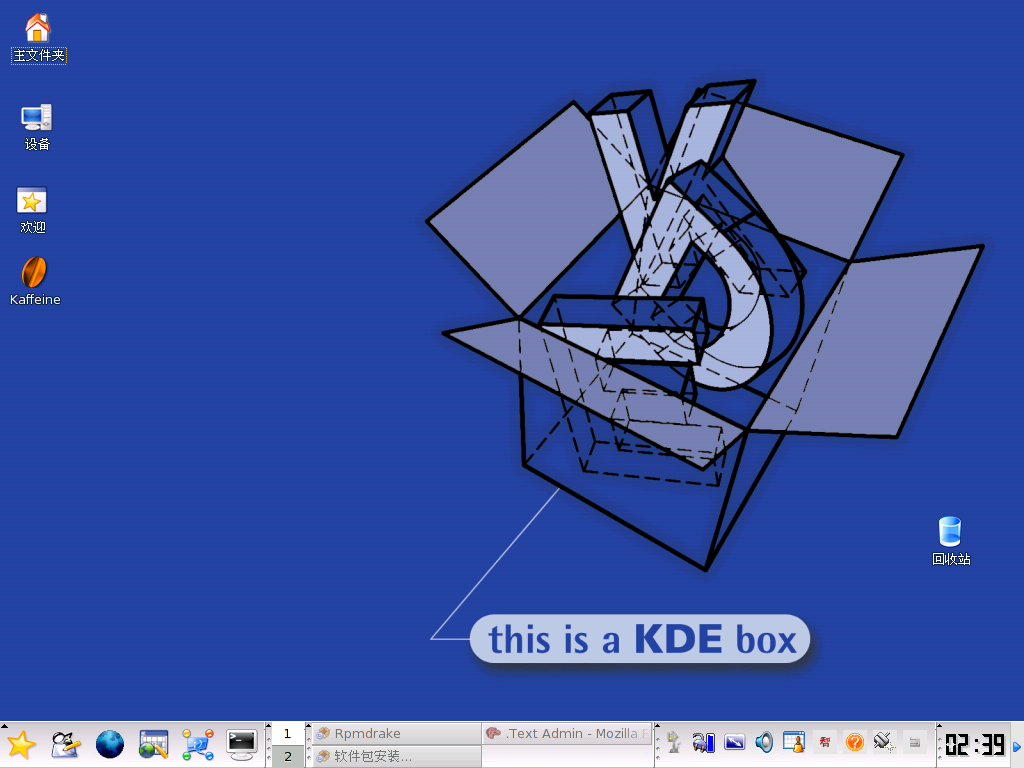Open the 回收站 trash icon
Screen dimensions: 1024x768
[950, 532]
